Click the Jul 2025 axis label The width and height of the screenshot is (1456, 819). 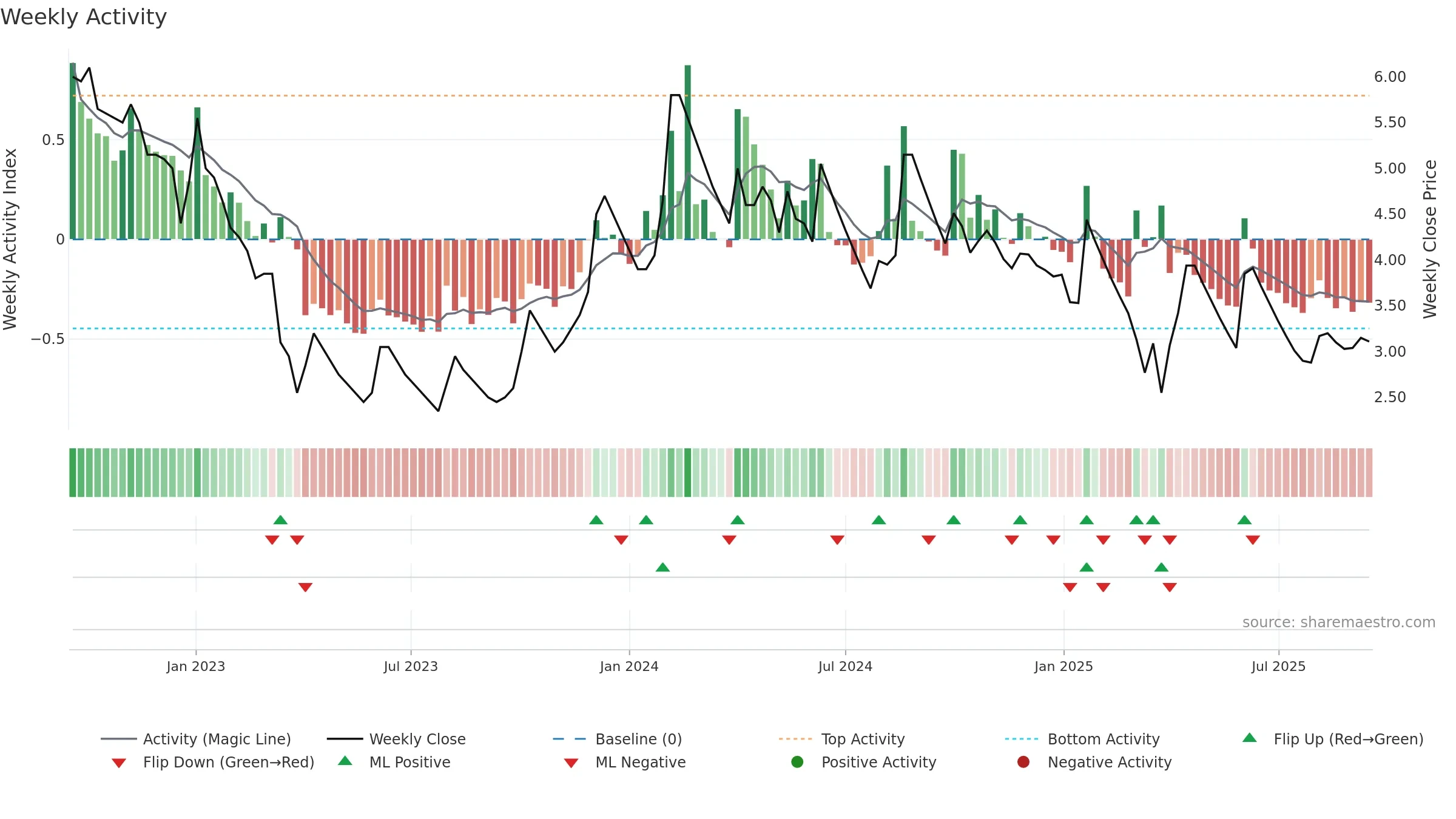click(x=1278, y=666)
